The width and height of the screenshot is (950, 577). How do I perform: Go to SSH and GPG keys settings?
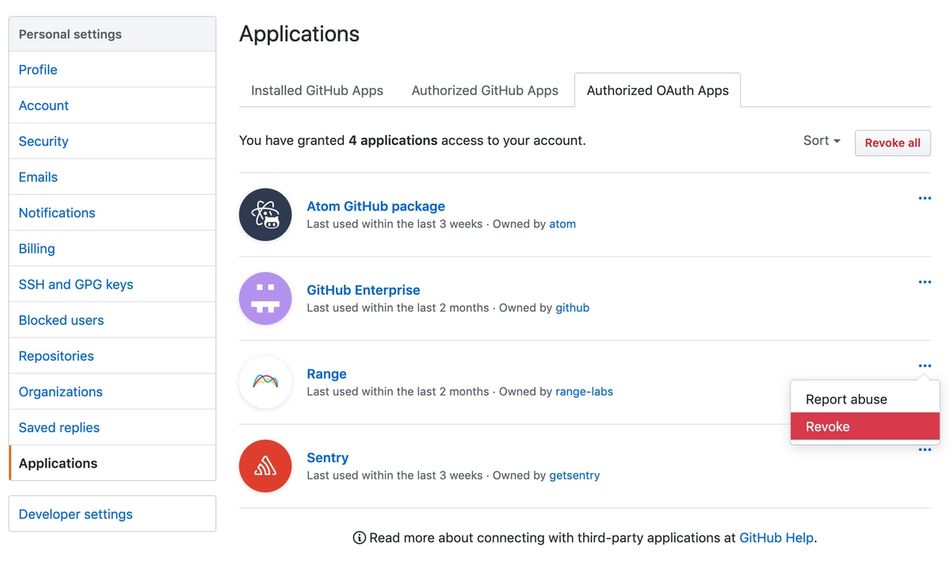pos(76,284)
